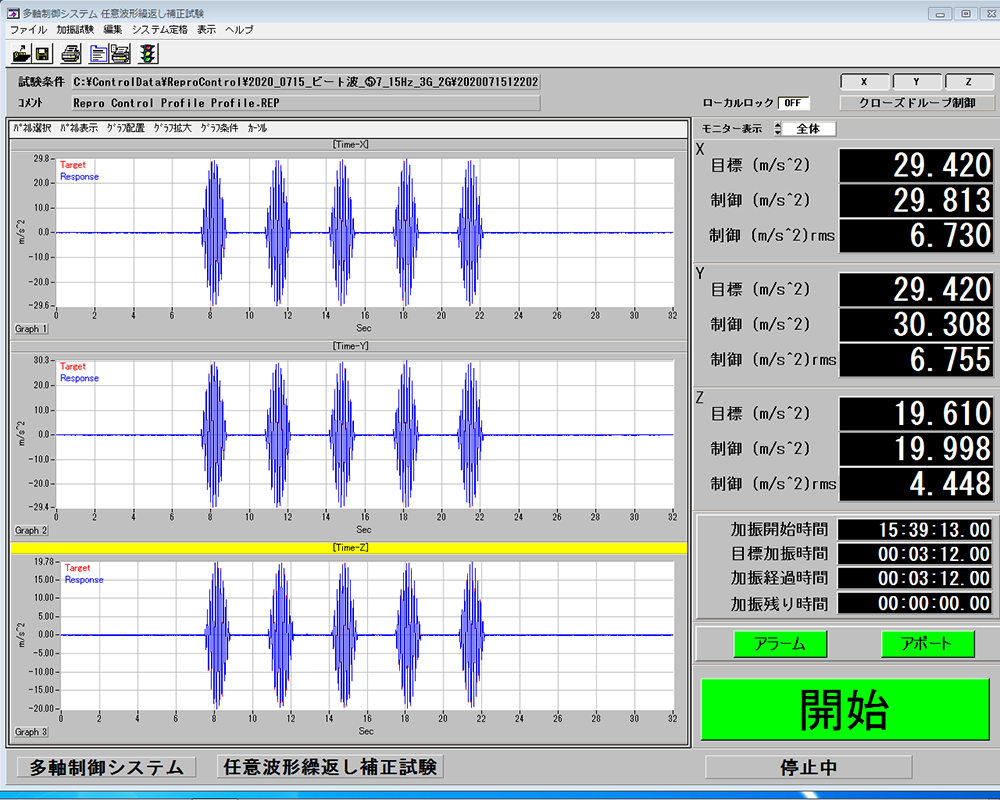1000x800 pixels.
Task: Click the open file folder icon
Action: point(21,54)
